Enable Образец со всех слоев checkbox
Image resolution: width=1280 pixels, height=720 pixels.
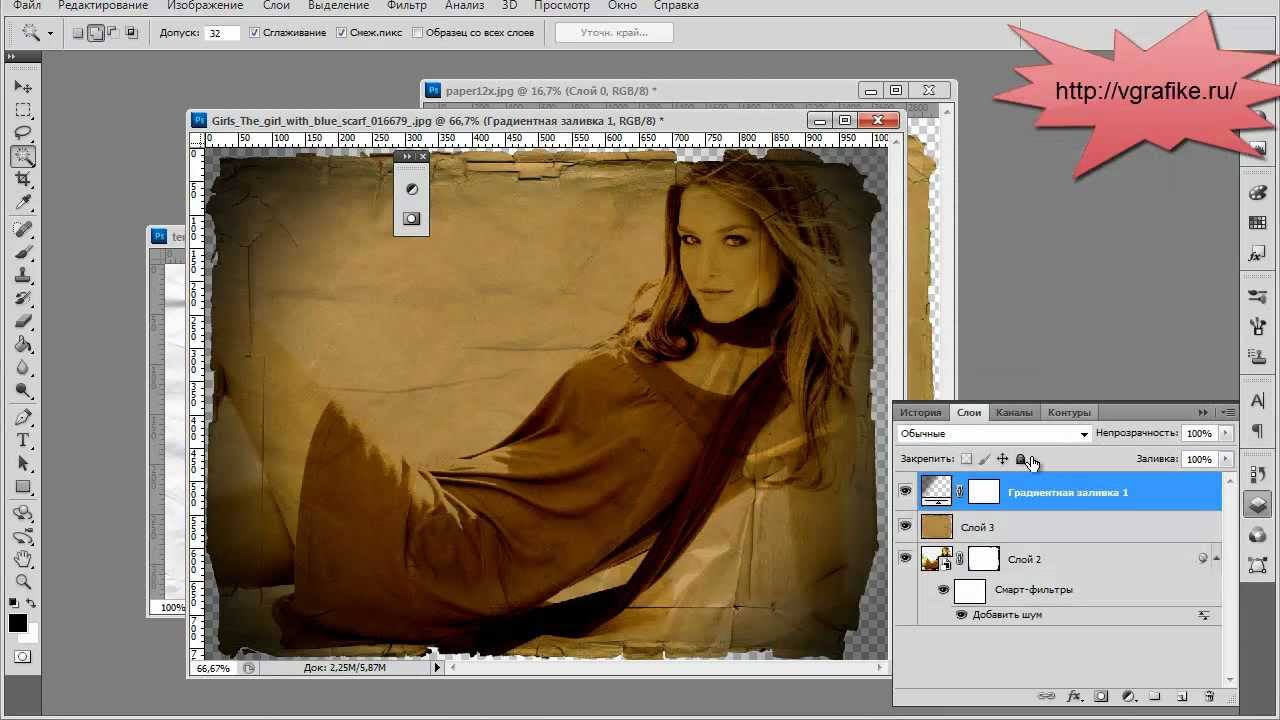(418, 33)
